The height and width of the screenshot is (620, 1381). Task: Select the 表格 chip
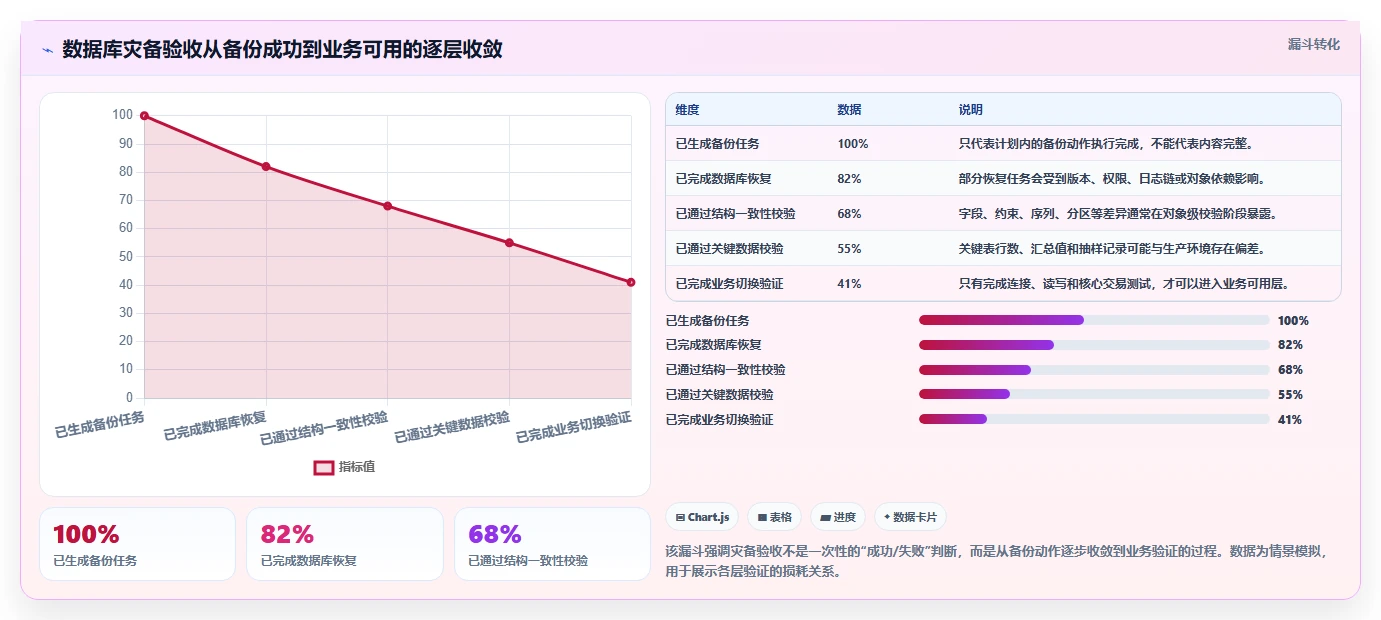tap(775, 517)
